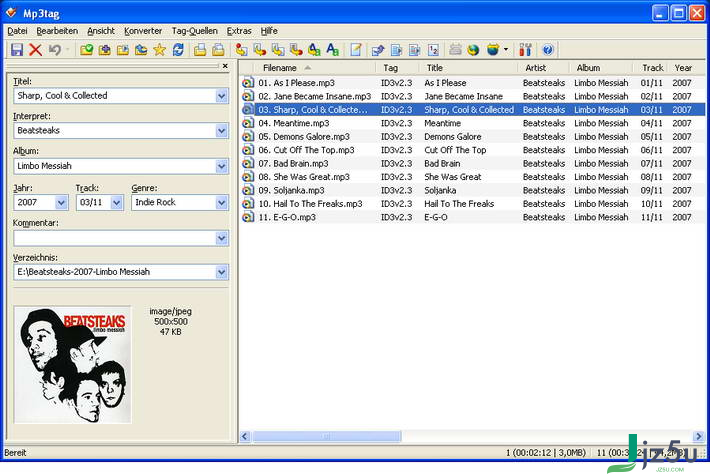Expand the Verzeichnis dropdown
Image resolution: width=710 pixels, height=474 pixels.
221,272
